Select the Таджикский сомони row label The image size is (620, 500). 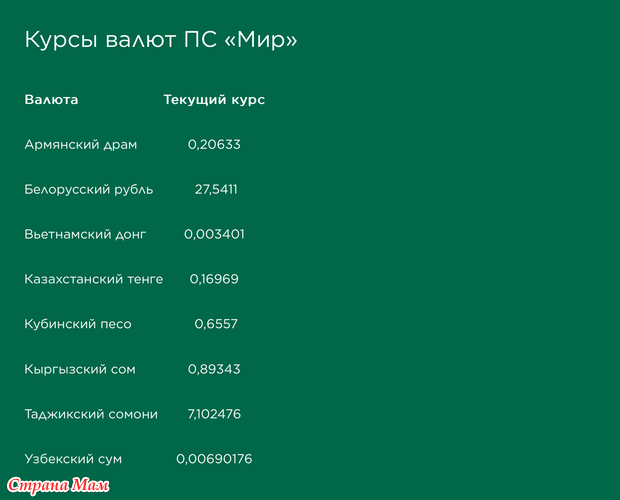(x=91, y=414)
